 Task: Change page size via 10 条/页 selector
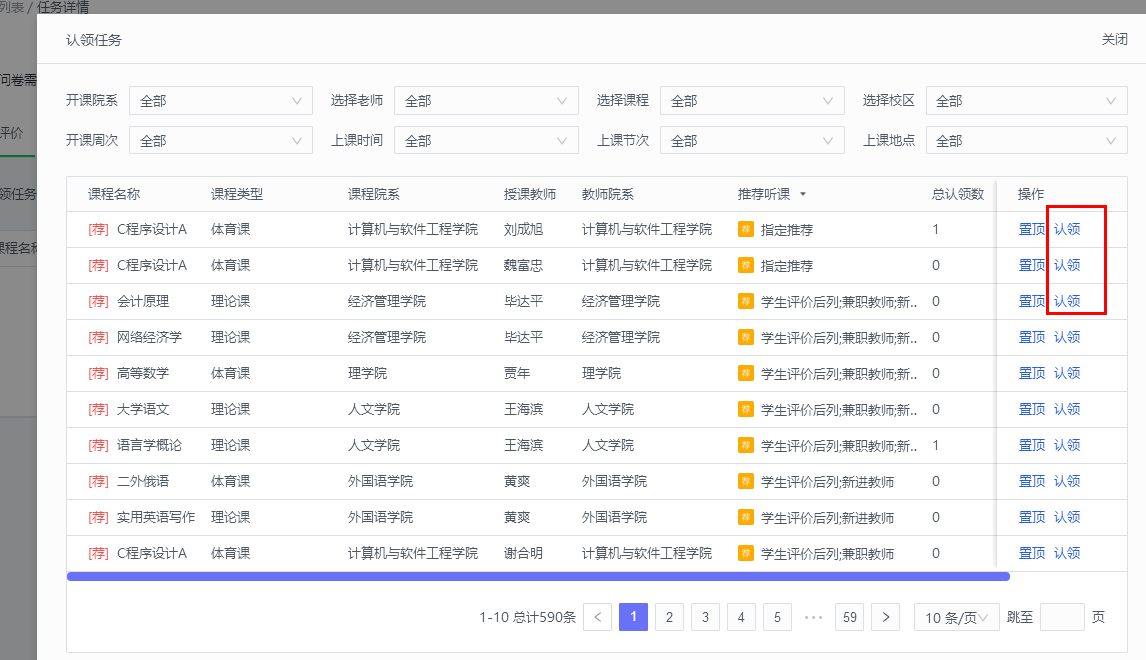tap(956, 617)
